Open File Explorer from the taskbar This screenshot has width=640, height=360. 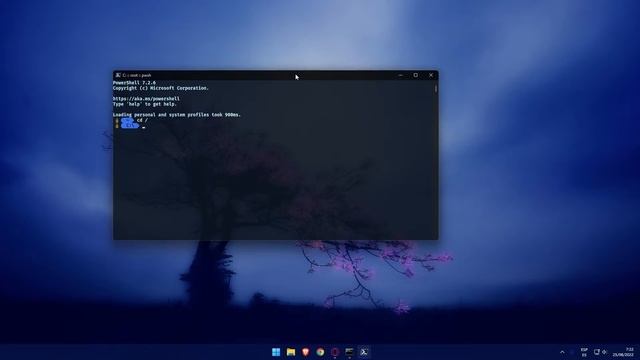click(291, 352)
